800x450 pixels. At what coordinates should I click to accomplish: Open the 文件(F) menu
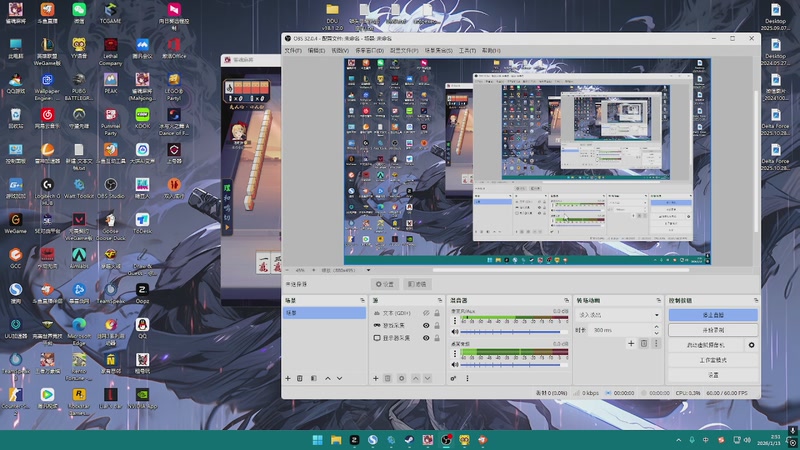point(292,50)
